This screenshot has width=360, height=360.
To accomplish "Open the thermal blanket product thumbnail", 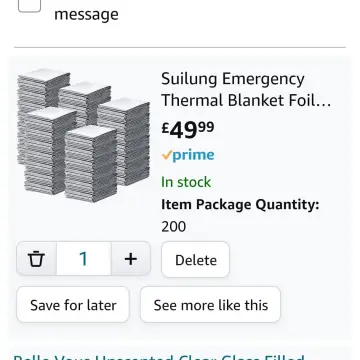I will click(x=83, y=135).
